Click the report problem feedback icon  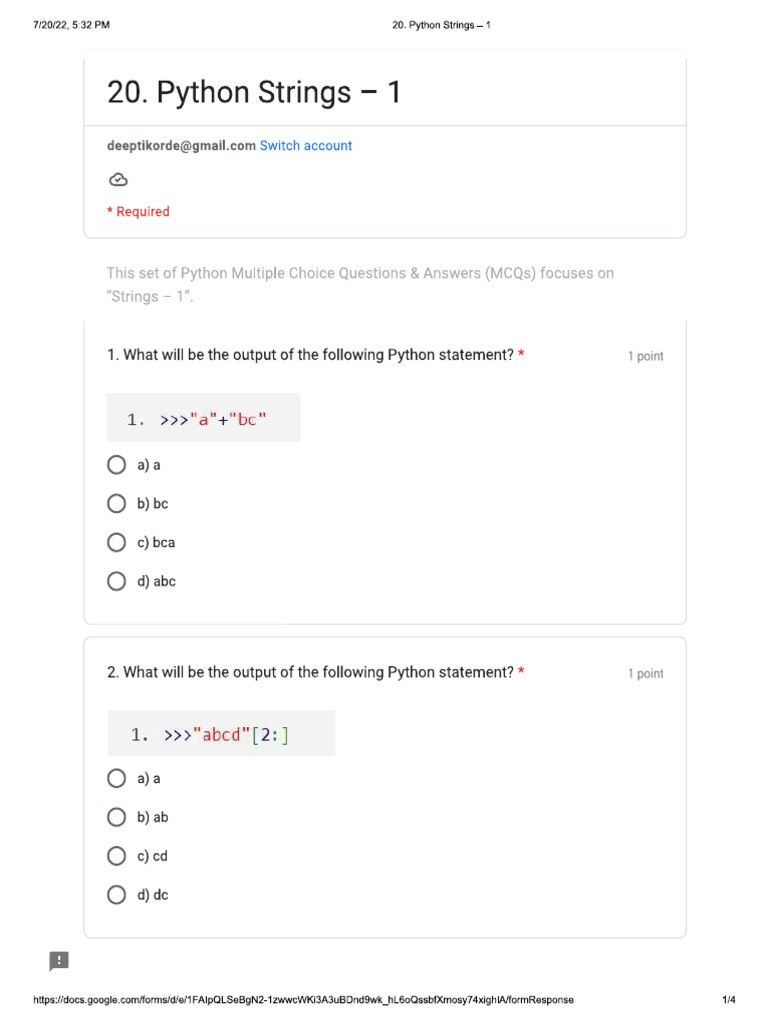[59, 961]
